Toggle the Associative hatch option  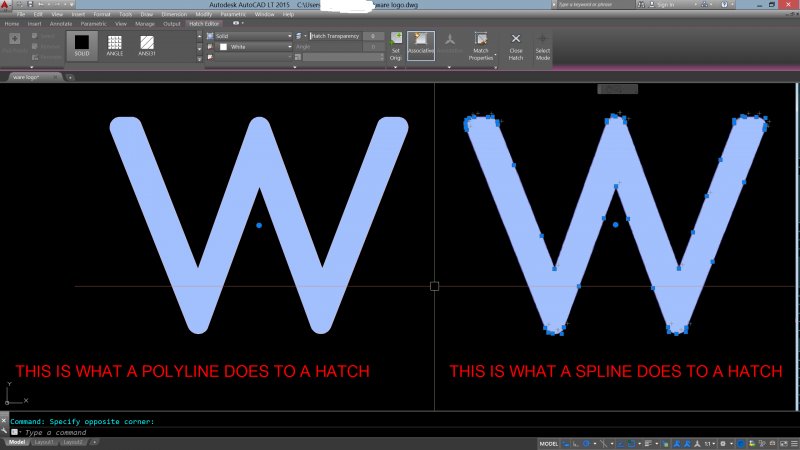click(421, 44)
